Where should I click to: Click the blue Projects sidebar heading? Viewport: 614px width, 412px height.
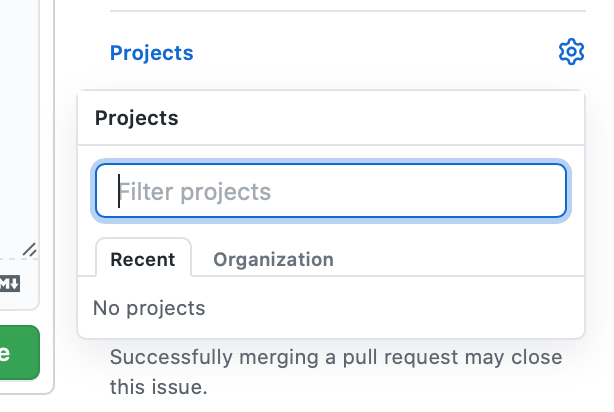pyautogui.click(x=152, y=53)
